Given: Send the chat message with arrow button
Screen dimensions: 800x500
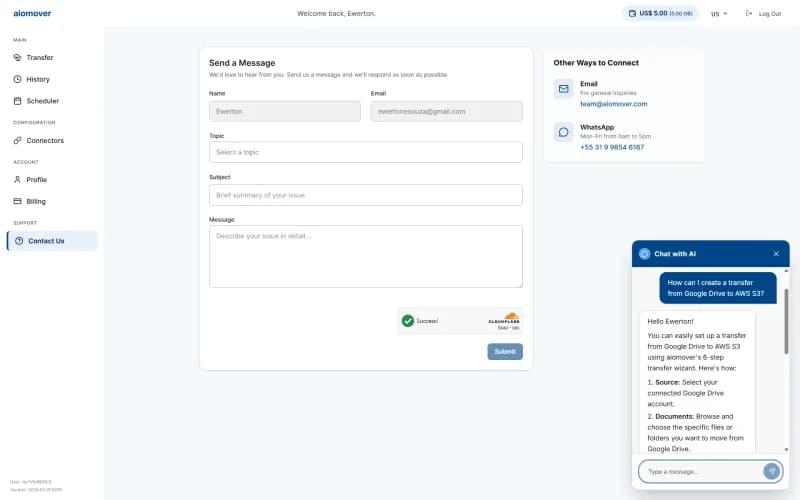Looking at the screenshot, I should (x=771, y=471).
